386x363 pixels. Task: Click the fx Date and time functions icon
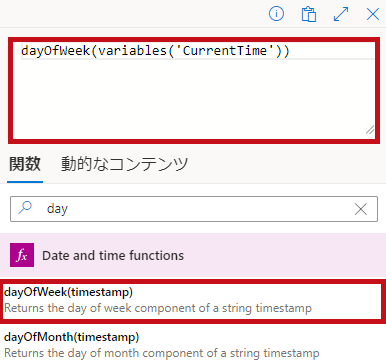pyautogui.click(x=22, y=255)
